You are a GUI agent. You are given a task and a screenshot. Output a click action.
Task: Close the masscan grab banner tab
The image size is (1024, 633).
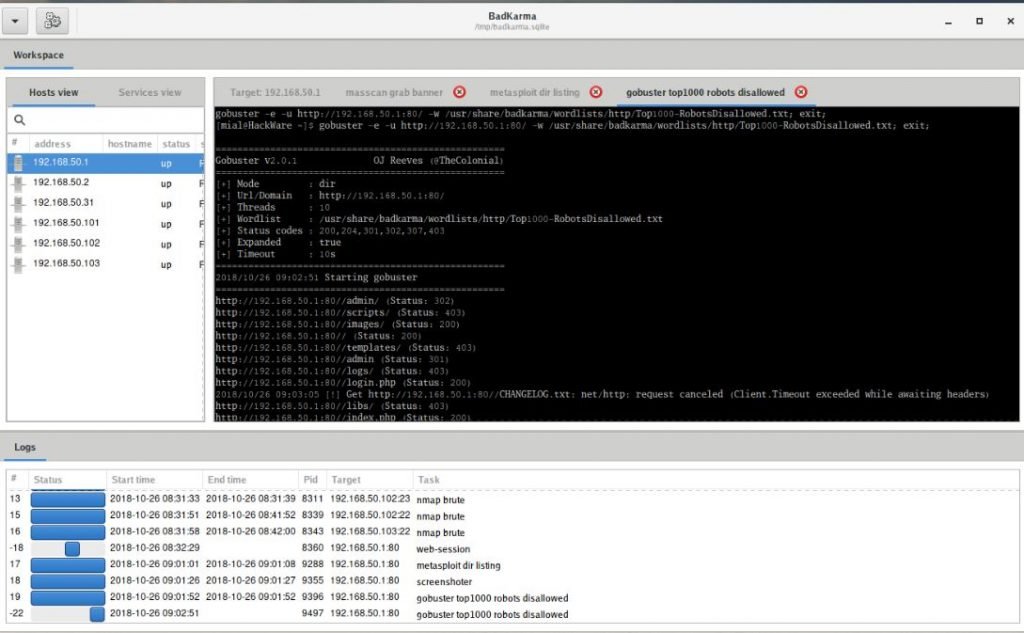pyautogui.click(x=460, y=92)
